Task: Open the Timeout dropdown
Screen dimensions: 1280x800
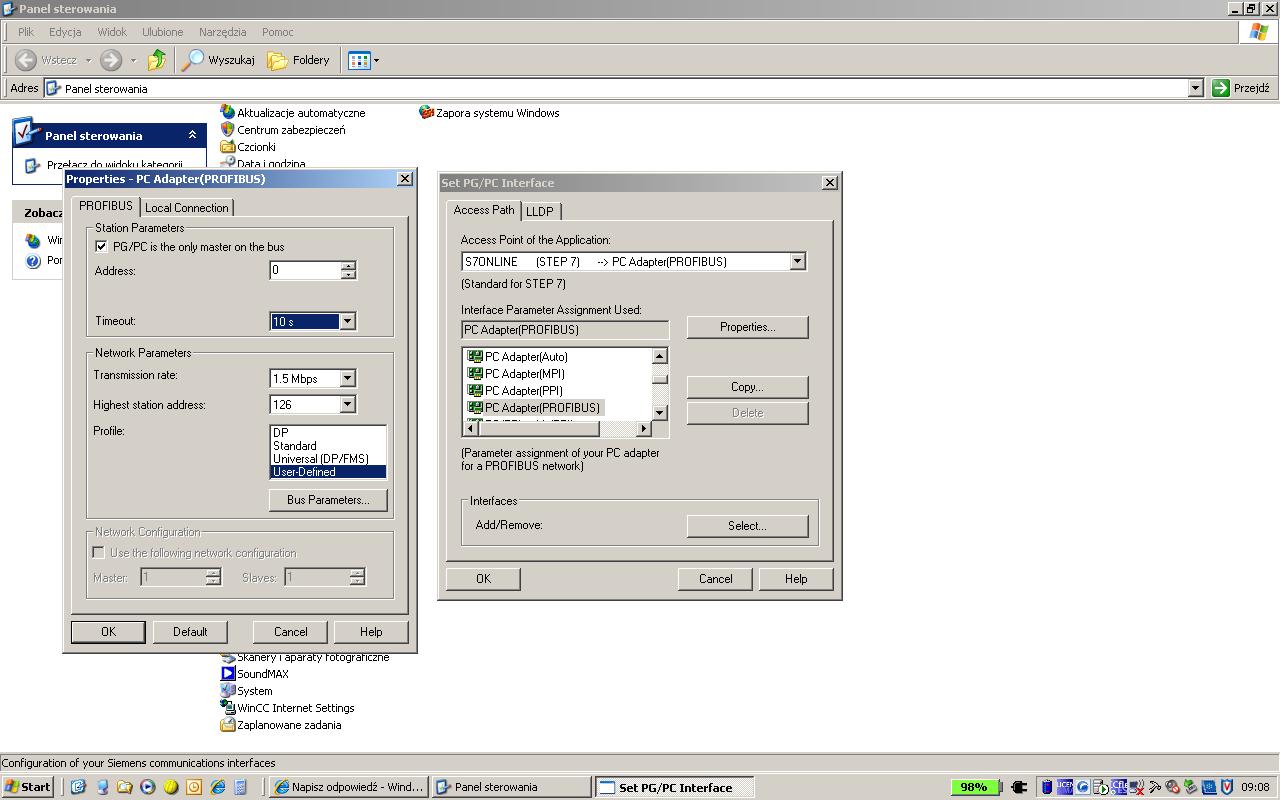Action: point(347,321)
